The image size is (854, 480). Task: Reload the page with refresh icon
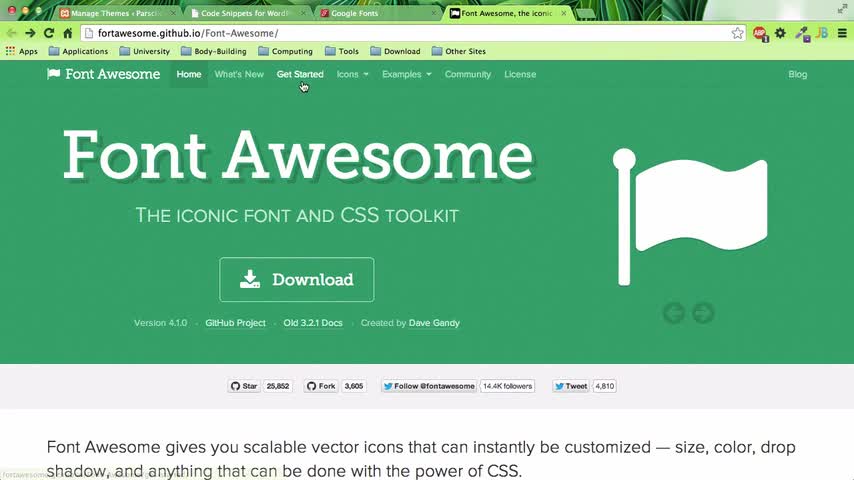click(48, 33)
